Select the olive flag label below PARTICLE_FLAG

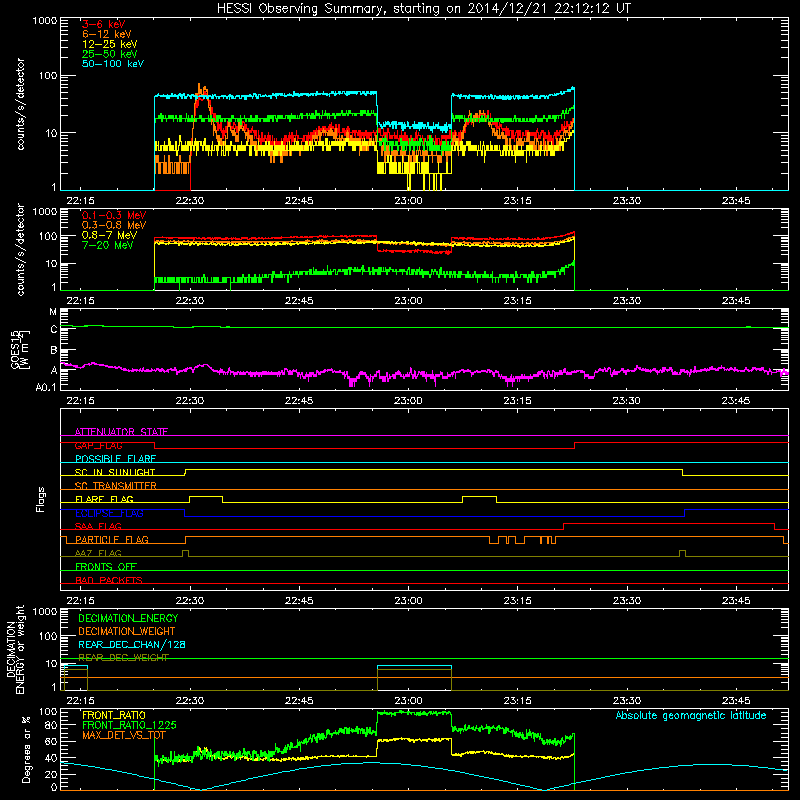(98, 554)
